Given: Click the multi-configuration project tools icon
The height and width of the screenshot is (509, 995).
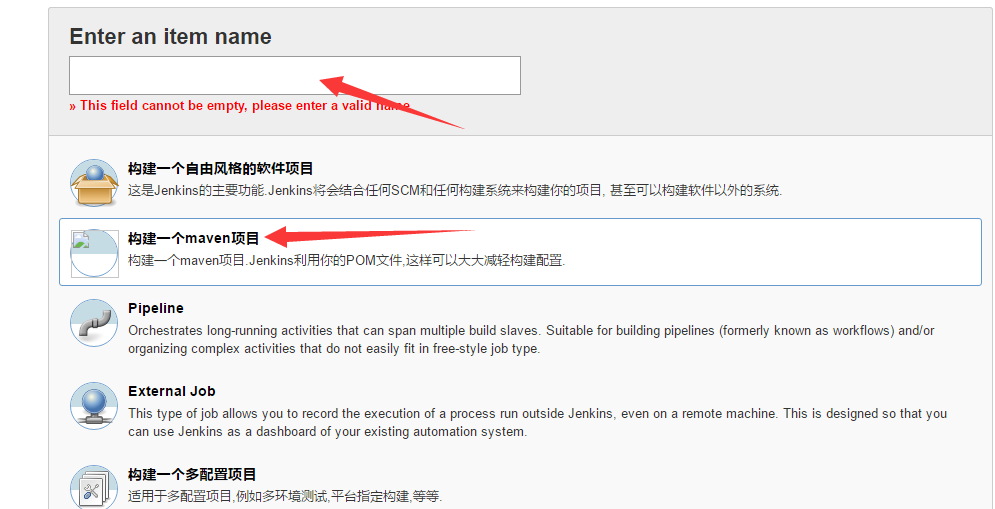Looking at the screenshot, I should click(94, 487).
